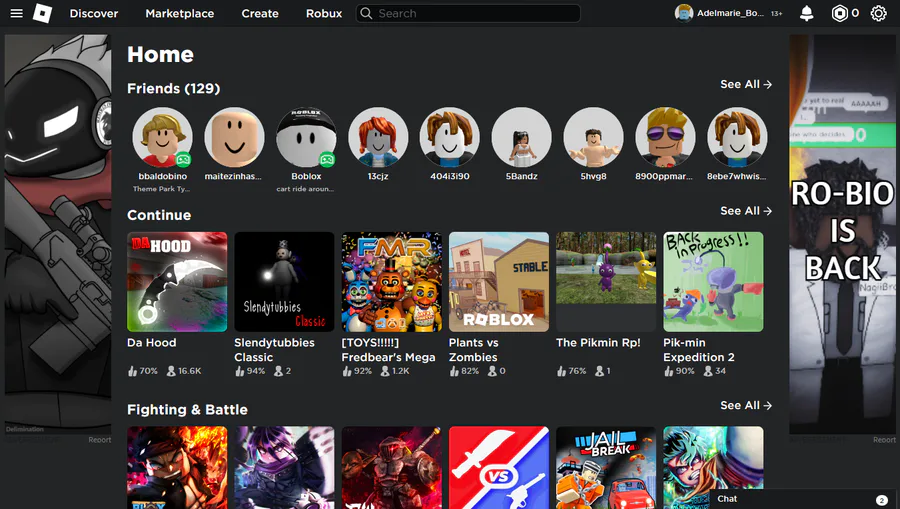This screenshot has width=900, height=509.
Task: Open the Chat panel bar
Action: pos(802,499)
